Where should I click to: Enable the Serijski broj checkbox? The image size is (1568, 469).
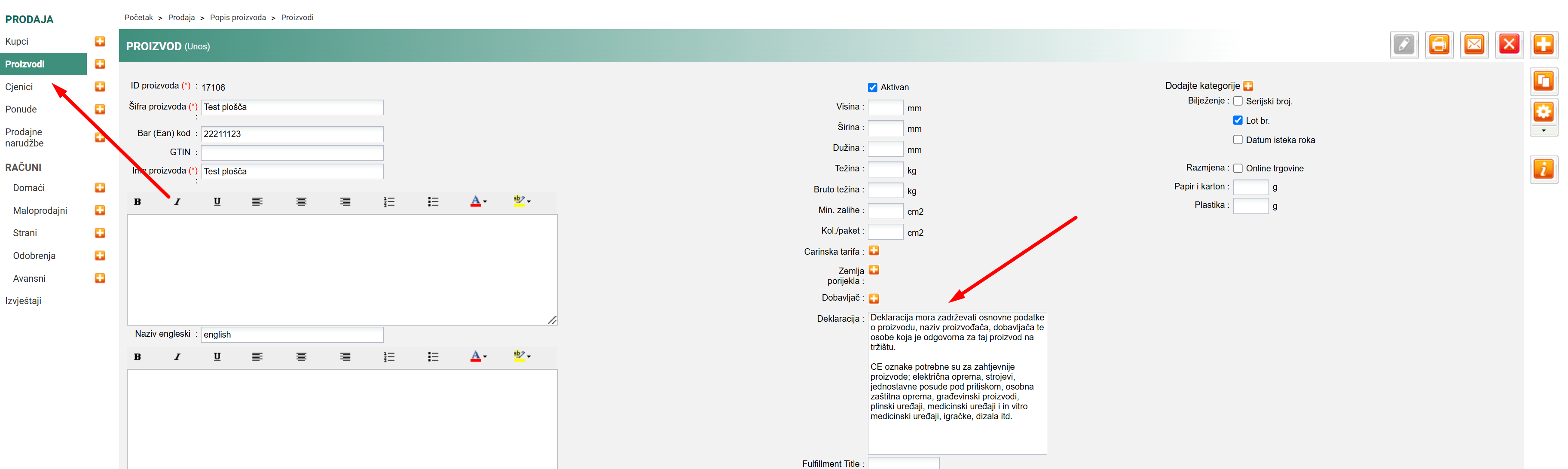(x=1238, y=102)
